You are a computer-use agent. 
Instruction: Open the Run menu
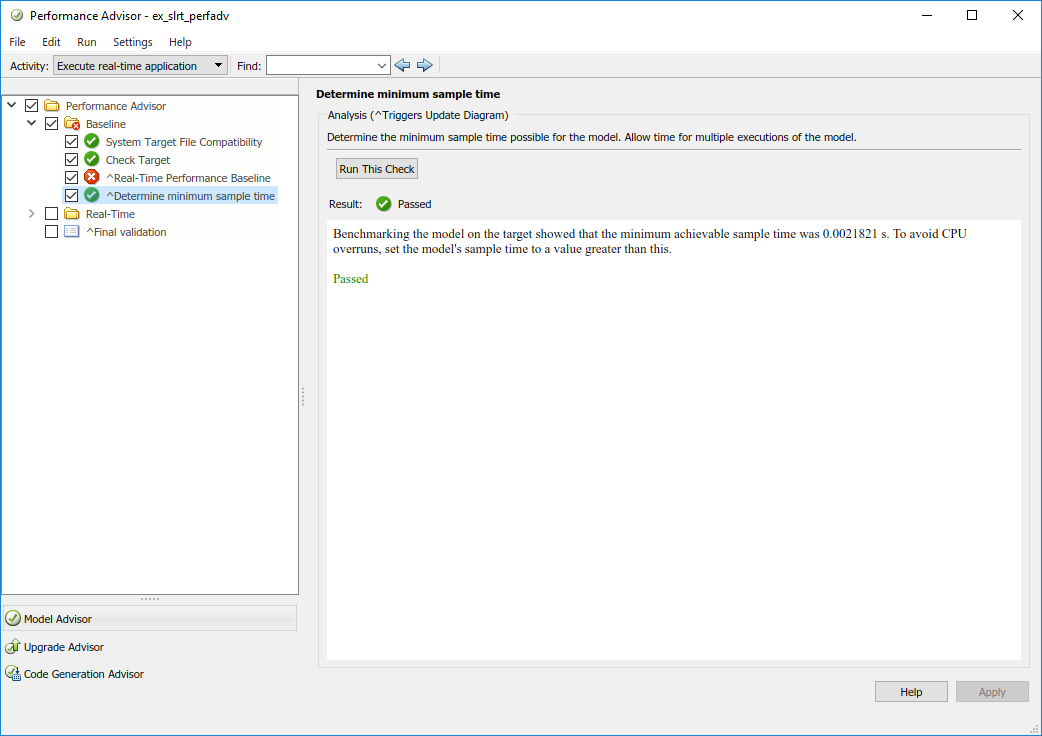(87, 42)
